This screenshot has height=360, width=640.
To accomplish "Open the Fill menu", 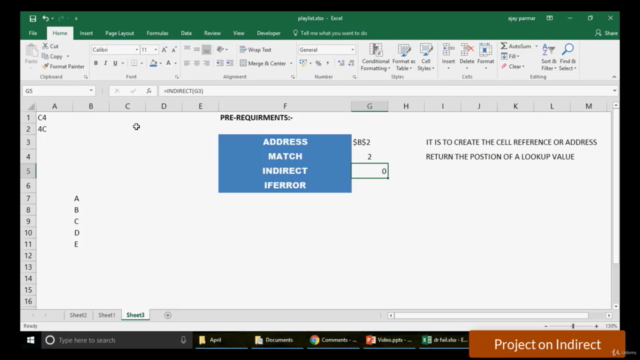I will point(511,56).
